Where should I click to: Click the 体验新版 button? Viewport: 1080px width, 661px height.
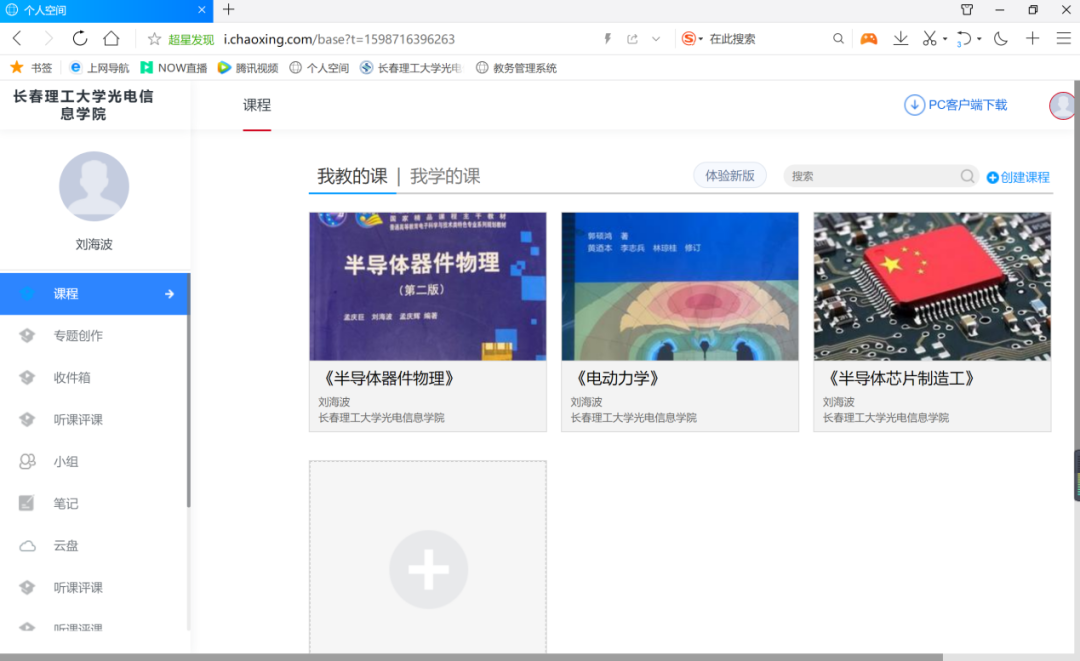click(730, 176)
